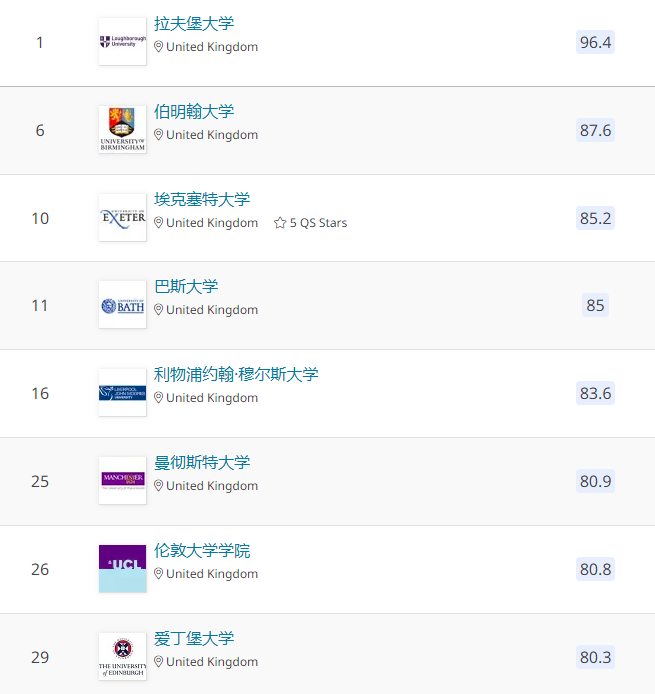Open 利物浦约翰·穆尔斯大学 link
Screen dimensions: 655x694
(236, 375)
